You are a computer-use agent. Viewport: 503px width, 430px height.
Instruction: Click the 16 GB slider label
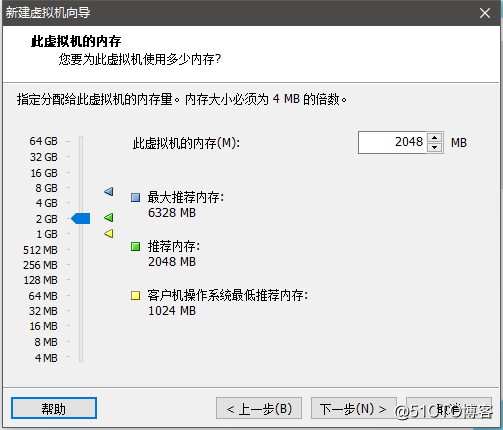click(44, 173)
